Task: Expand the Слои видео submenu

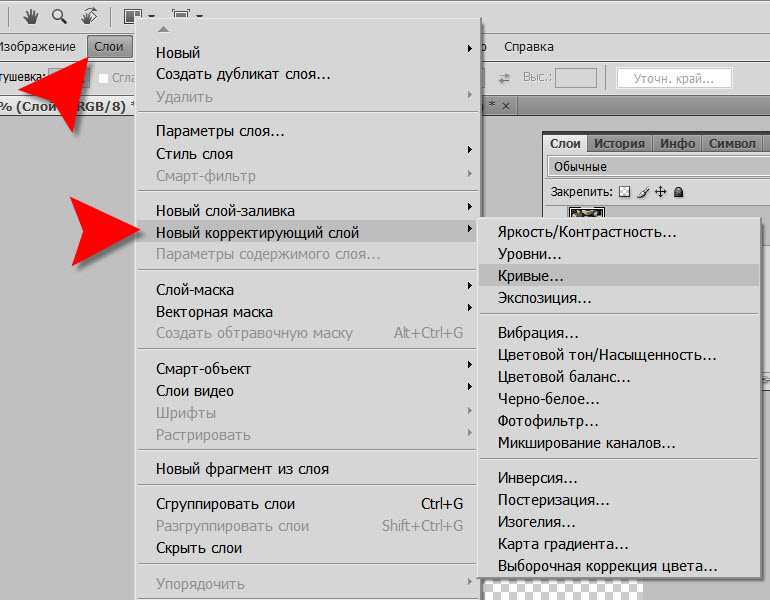Action: pyautogui.click(x=307, y=391)
